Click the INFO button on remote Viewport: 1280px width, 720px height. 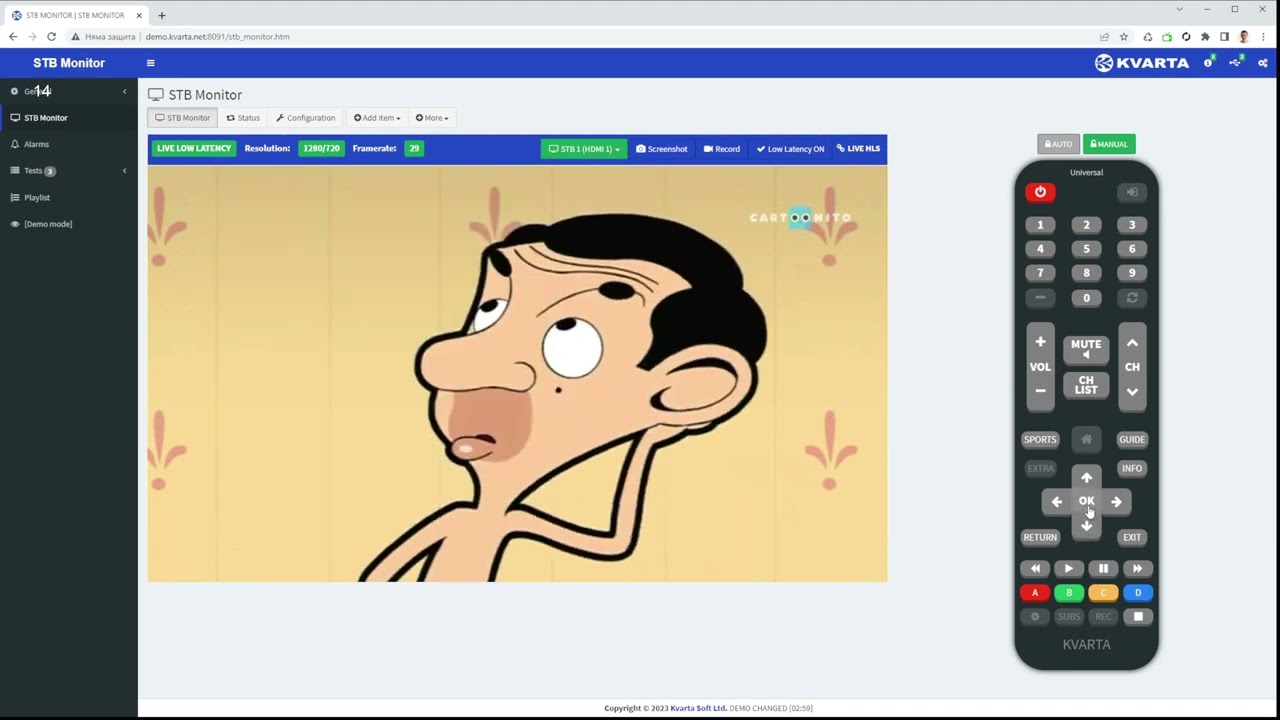click(x=1132, y=468)
